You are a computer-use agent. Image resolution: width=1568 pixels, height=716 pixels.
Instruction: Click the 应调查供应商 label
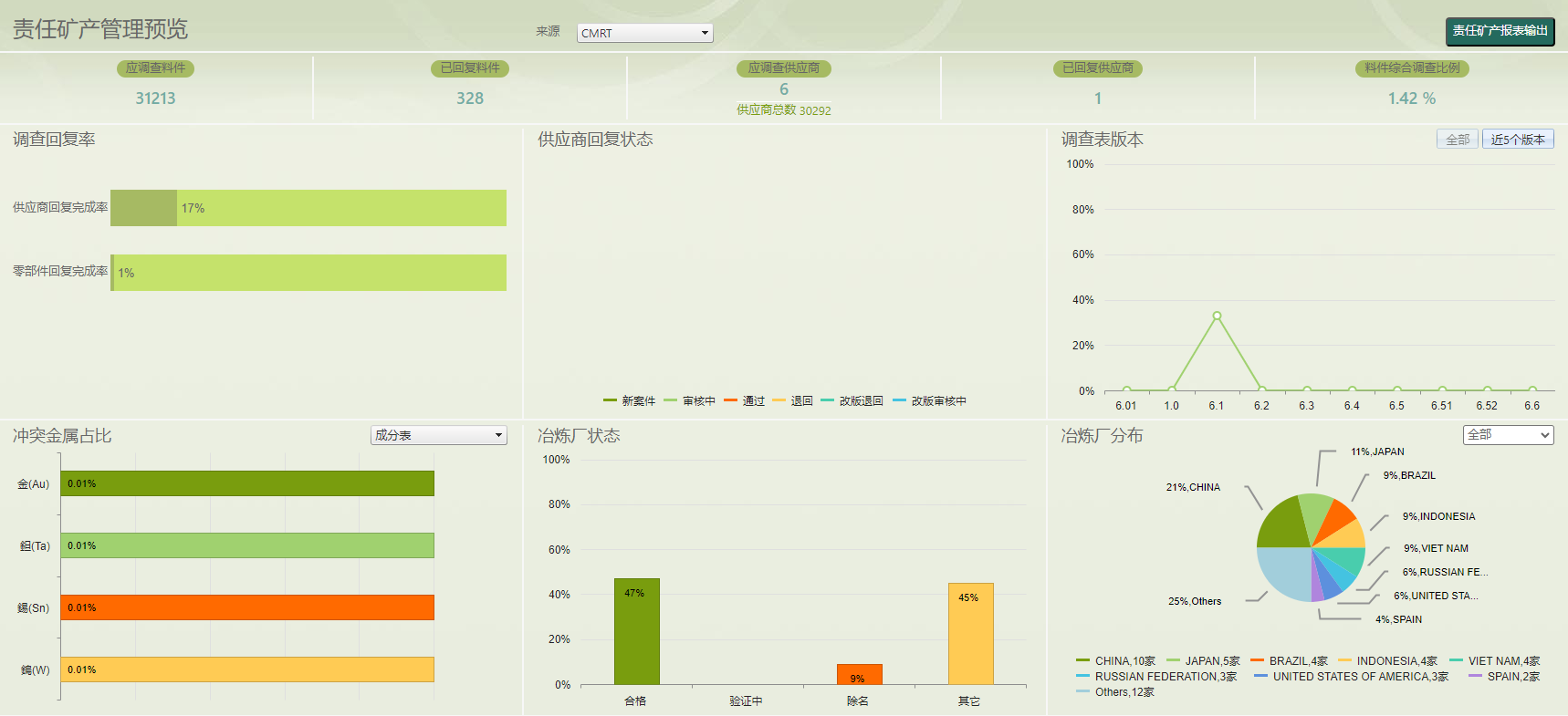[784, 67]
